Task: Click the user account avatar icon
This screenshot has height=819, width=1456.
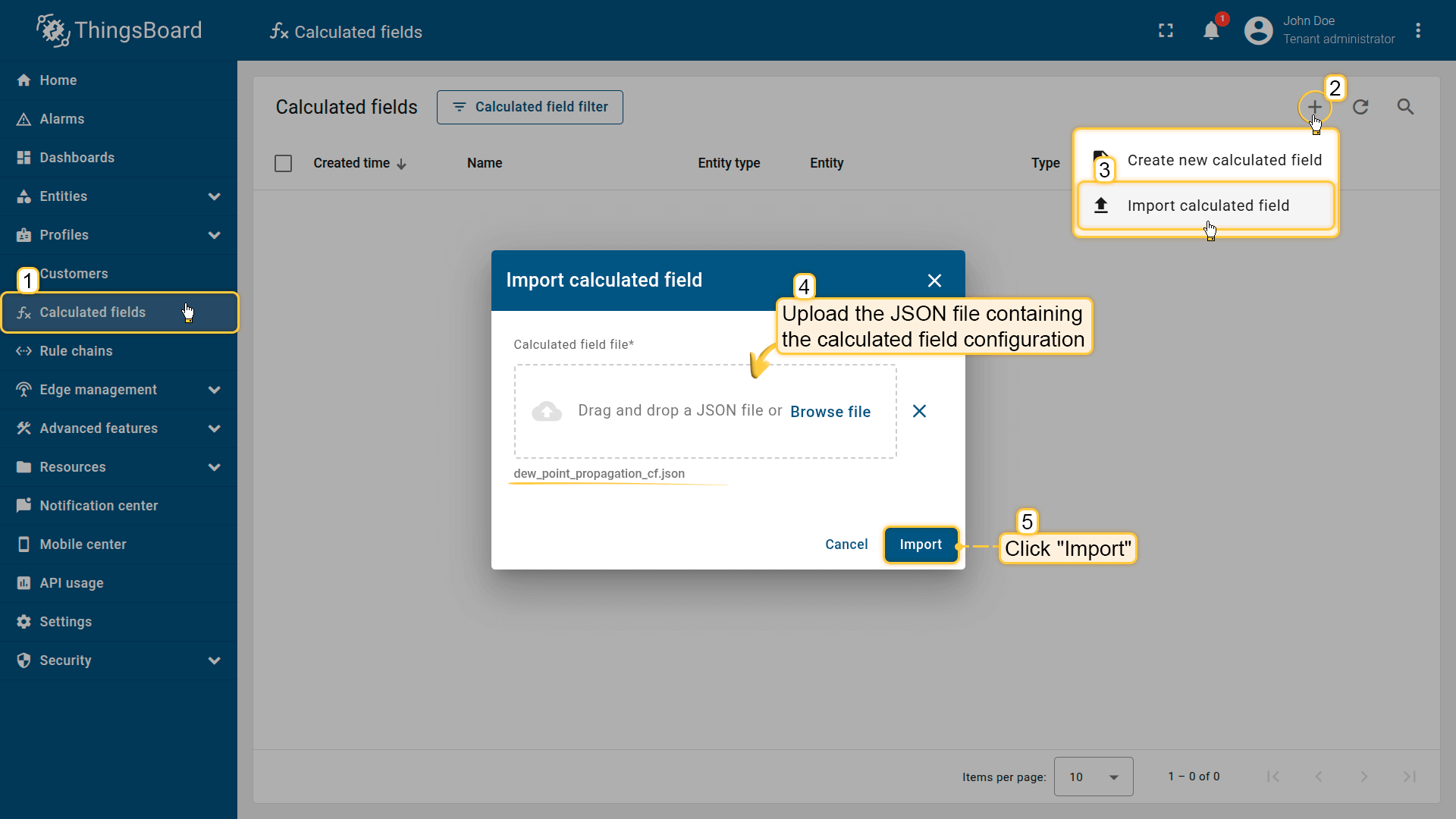Action: pos(1258,31)
